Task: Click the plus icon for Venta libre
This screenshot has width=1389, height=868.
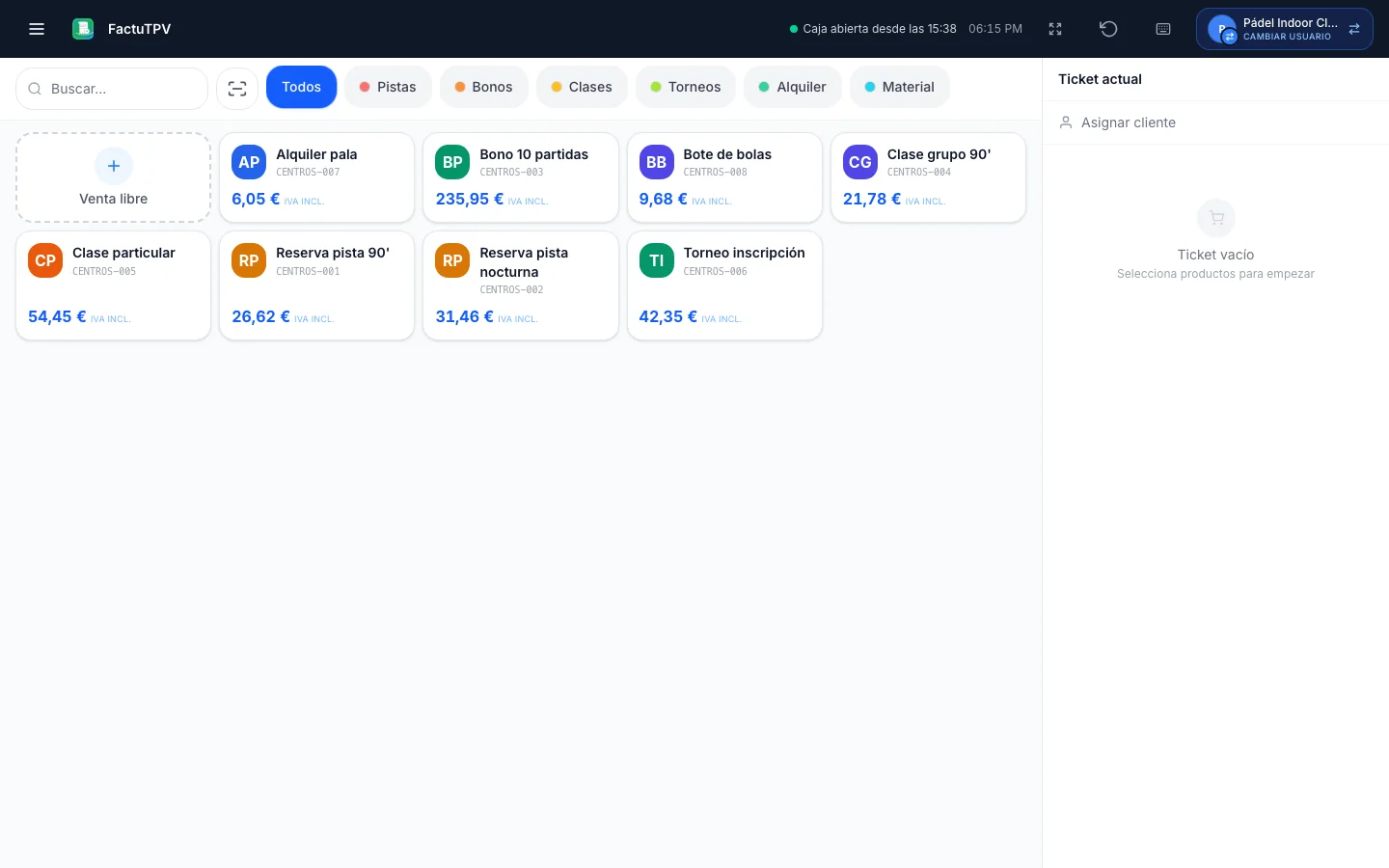Action: (x=114, y=166)
